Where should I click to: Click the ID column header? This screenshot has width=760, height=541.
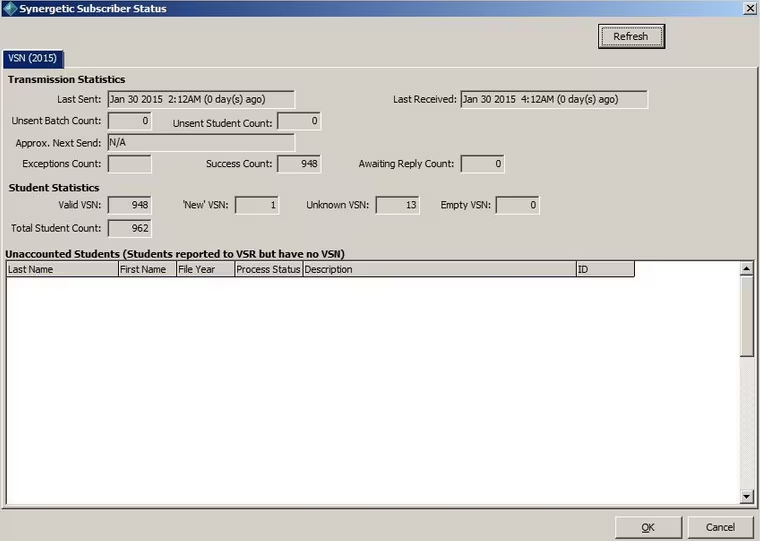click(x=605, y=269)
